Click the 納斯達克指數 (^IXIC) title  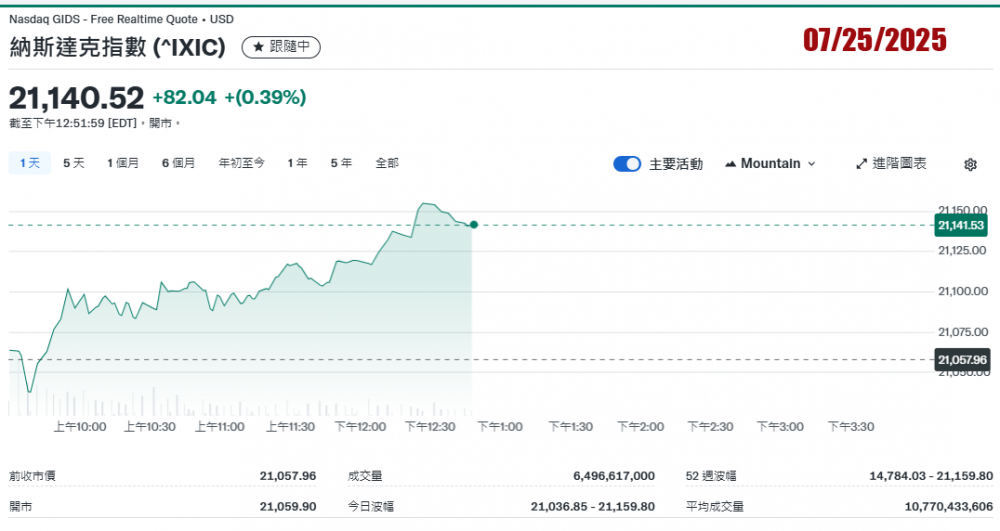point(118,47)
